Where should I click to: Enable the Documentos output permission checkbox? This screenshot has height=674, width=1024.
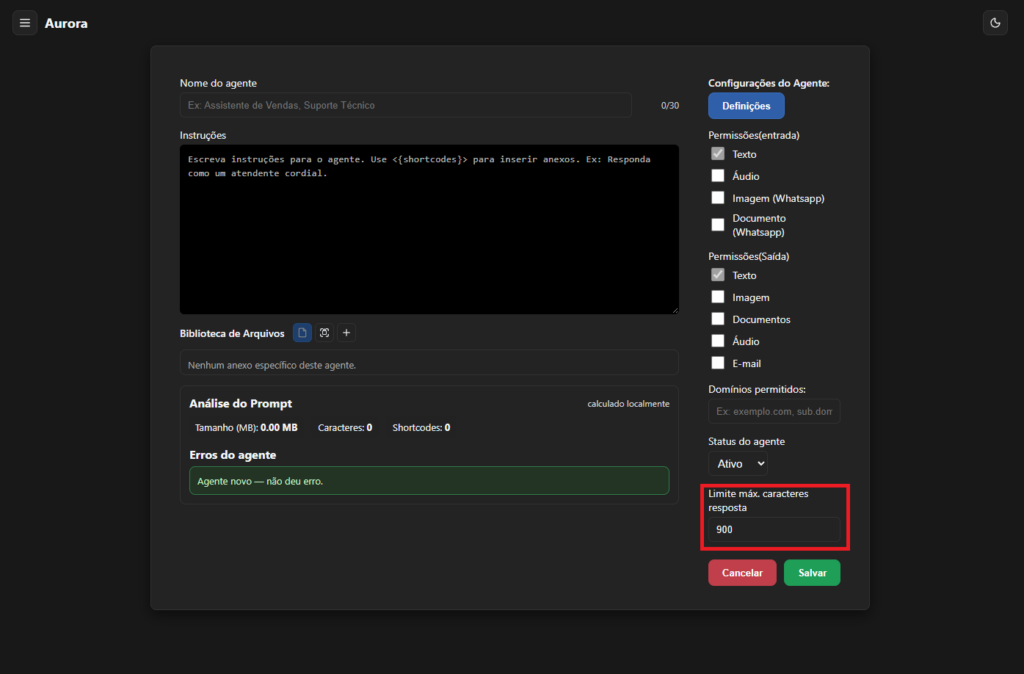click(x=717, y=319)
